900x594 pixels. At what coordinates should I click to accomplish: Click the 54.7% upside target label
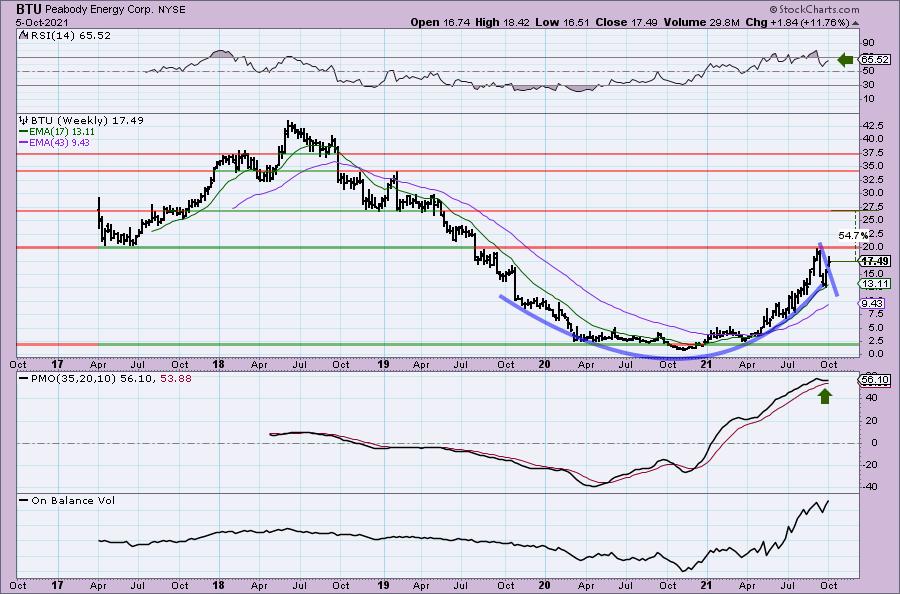tap(854, 235)
